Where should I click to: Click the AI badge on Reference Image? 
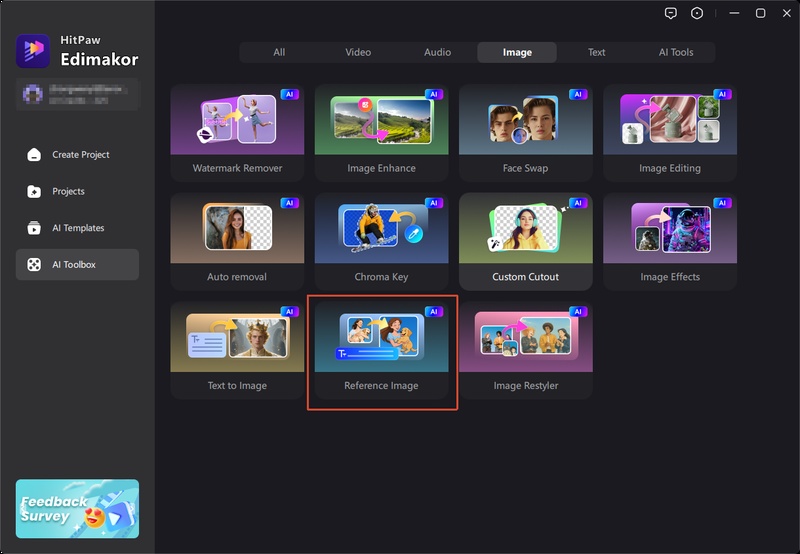[434, 312]
